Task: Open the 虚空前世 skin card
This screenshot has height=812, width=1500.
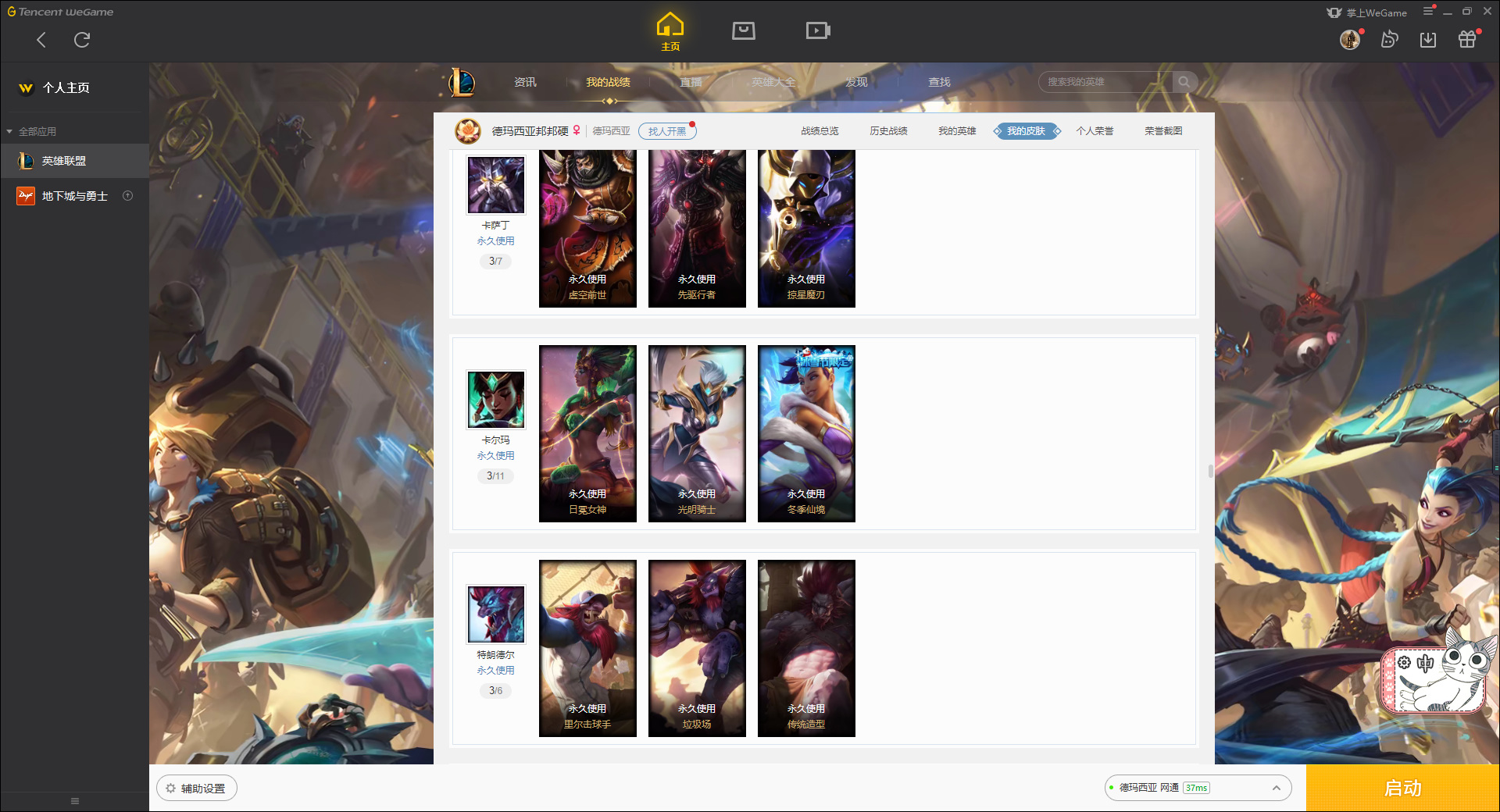Action: (587, 228)
